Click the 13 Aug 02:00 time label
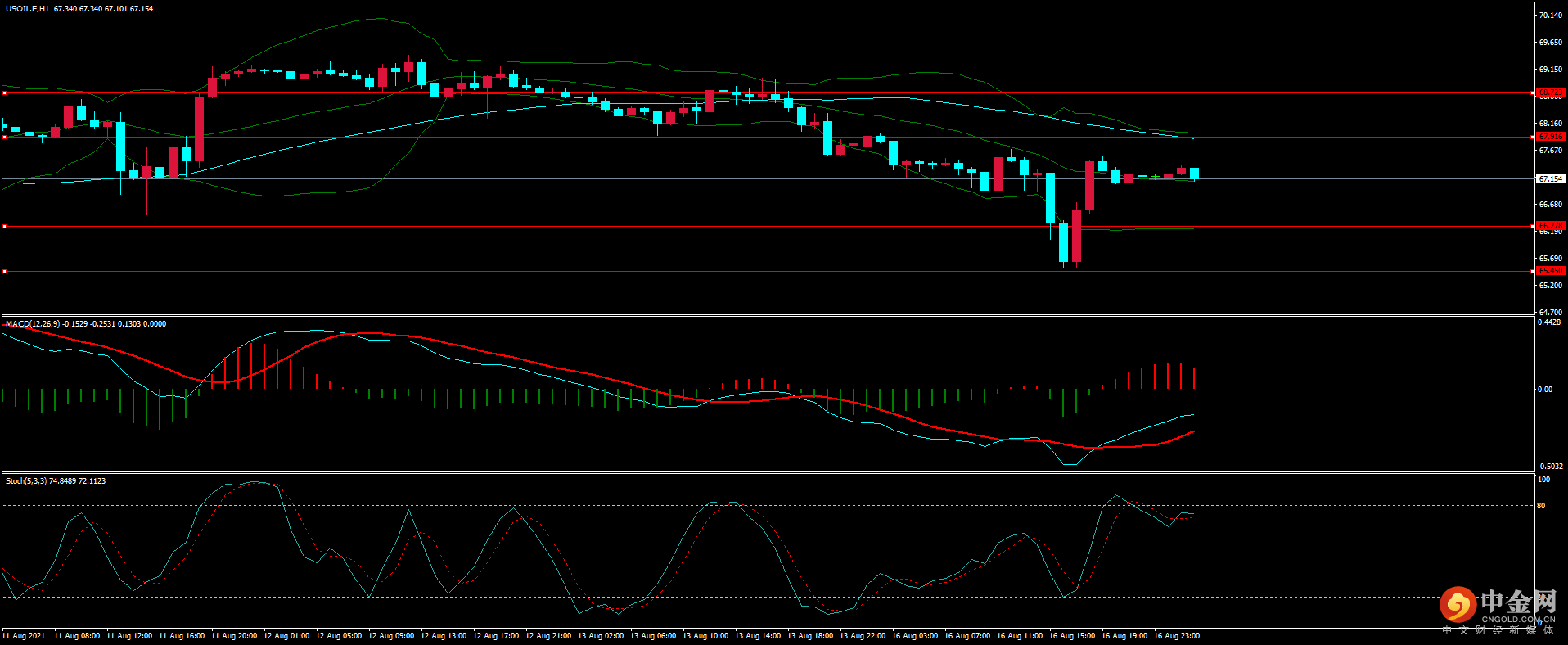Viewport: 1568px width, 645px height. pos(601,636)
